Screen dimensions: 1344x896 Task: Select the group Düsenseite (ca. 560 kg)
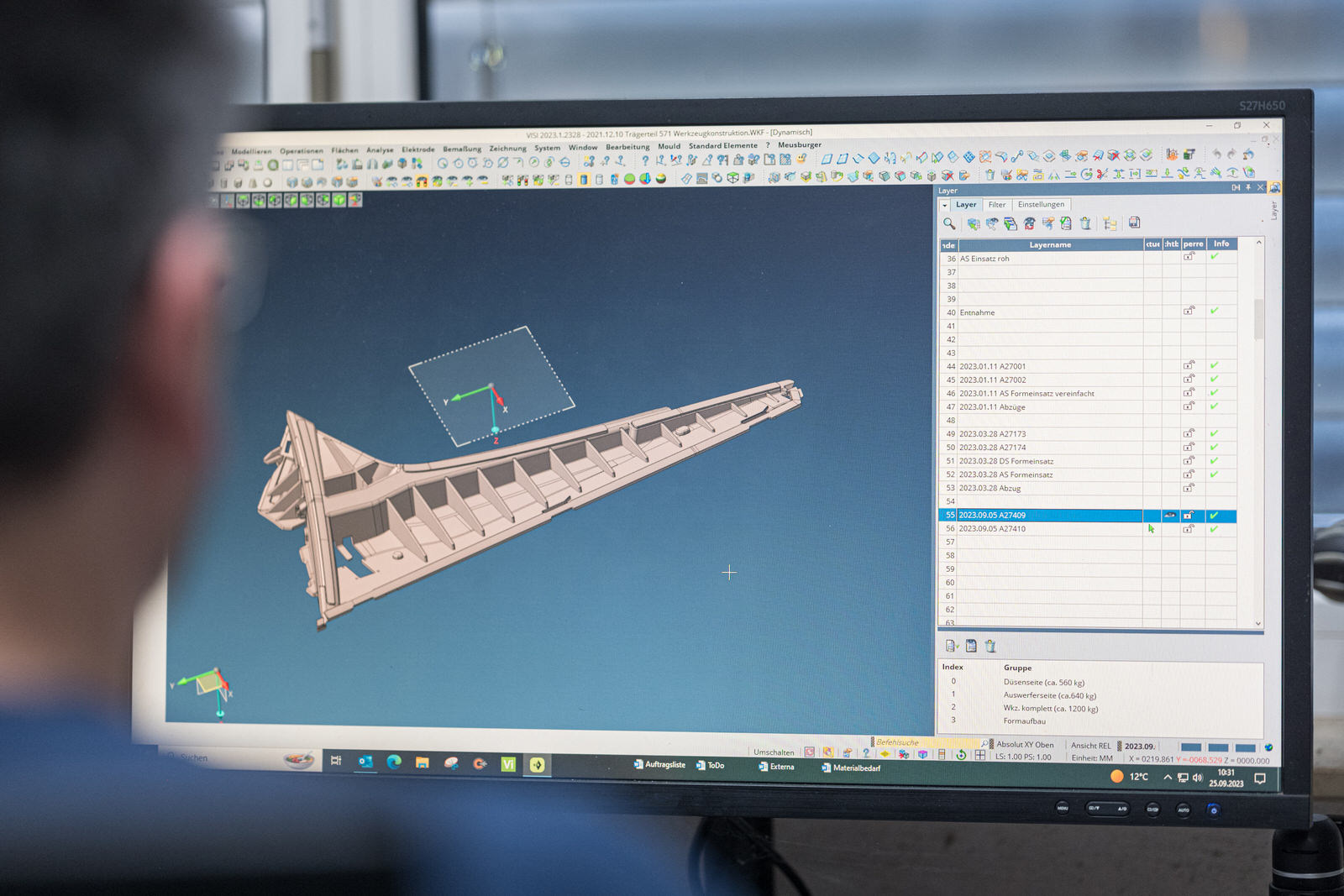point(1044,682)
